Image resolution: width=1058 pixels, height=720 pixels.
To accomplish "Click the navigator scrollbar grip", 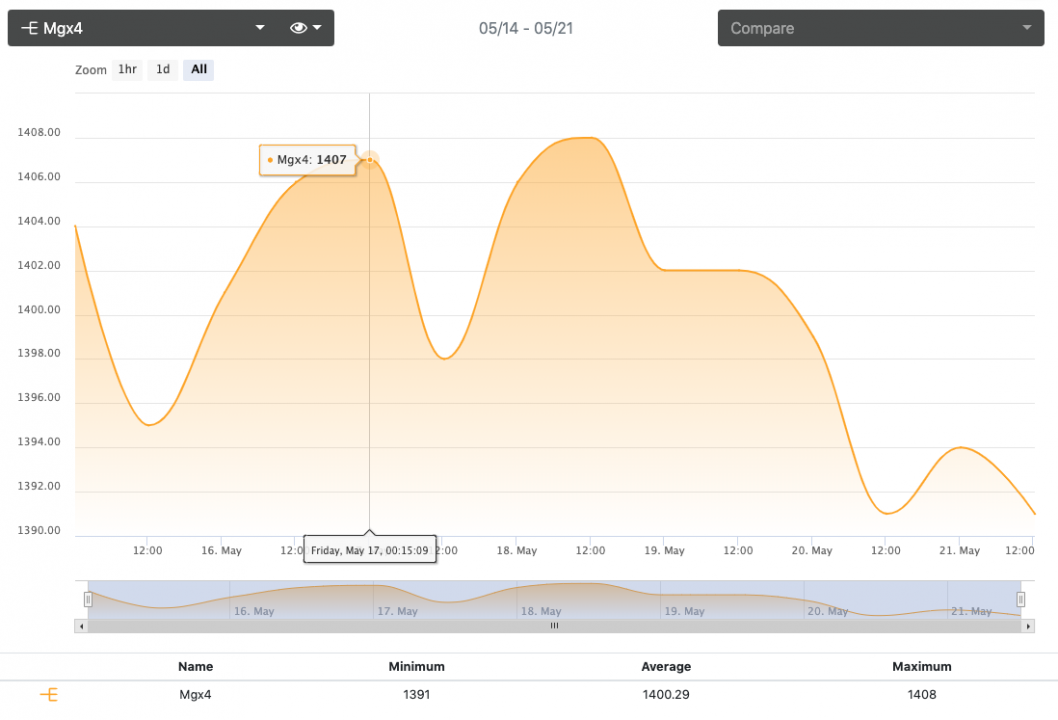I will (x=554, y=626).
